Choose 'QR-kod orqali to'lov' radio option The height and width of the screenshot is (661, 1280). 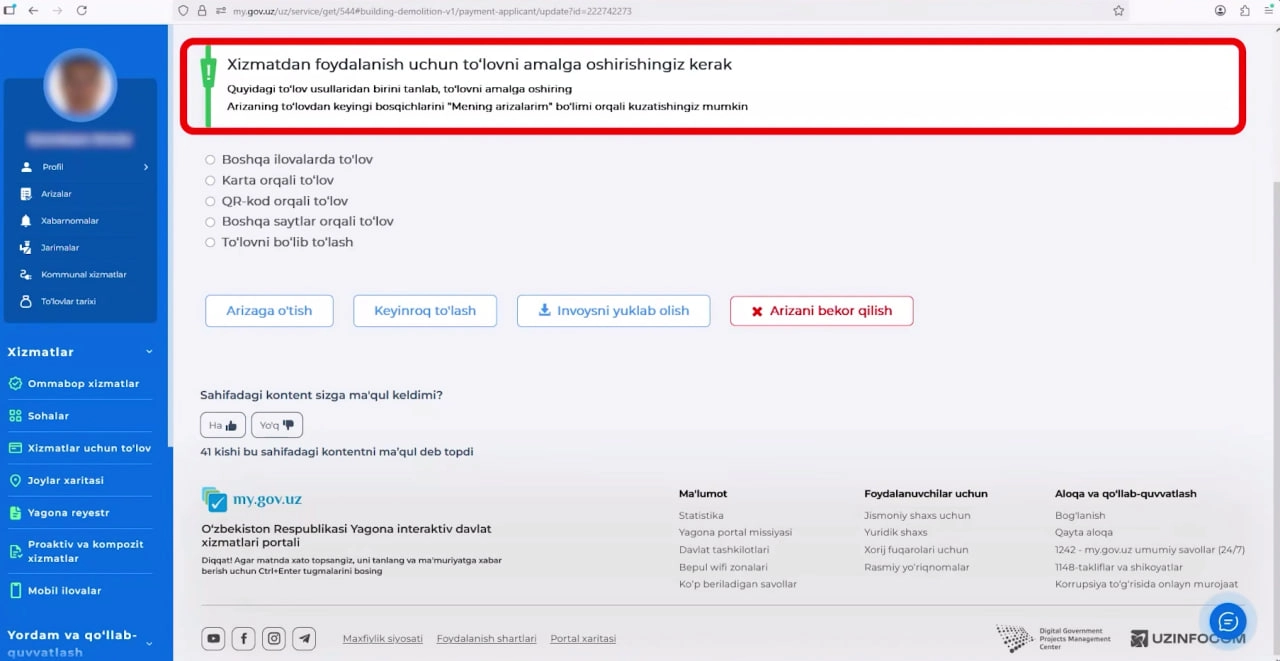[210, 201]
